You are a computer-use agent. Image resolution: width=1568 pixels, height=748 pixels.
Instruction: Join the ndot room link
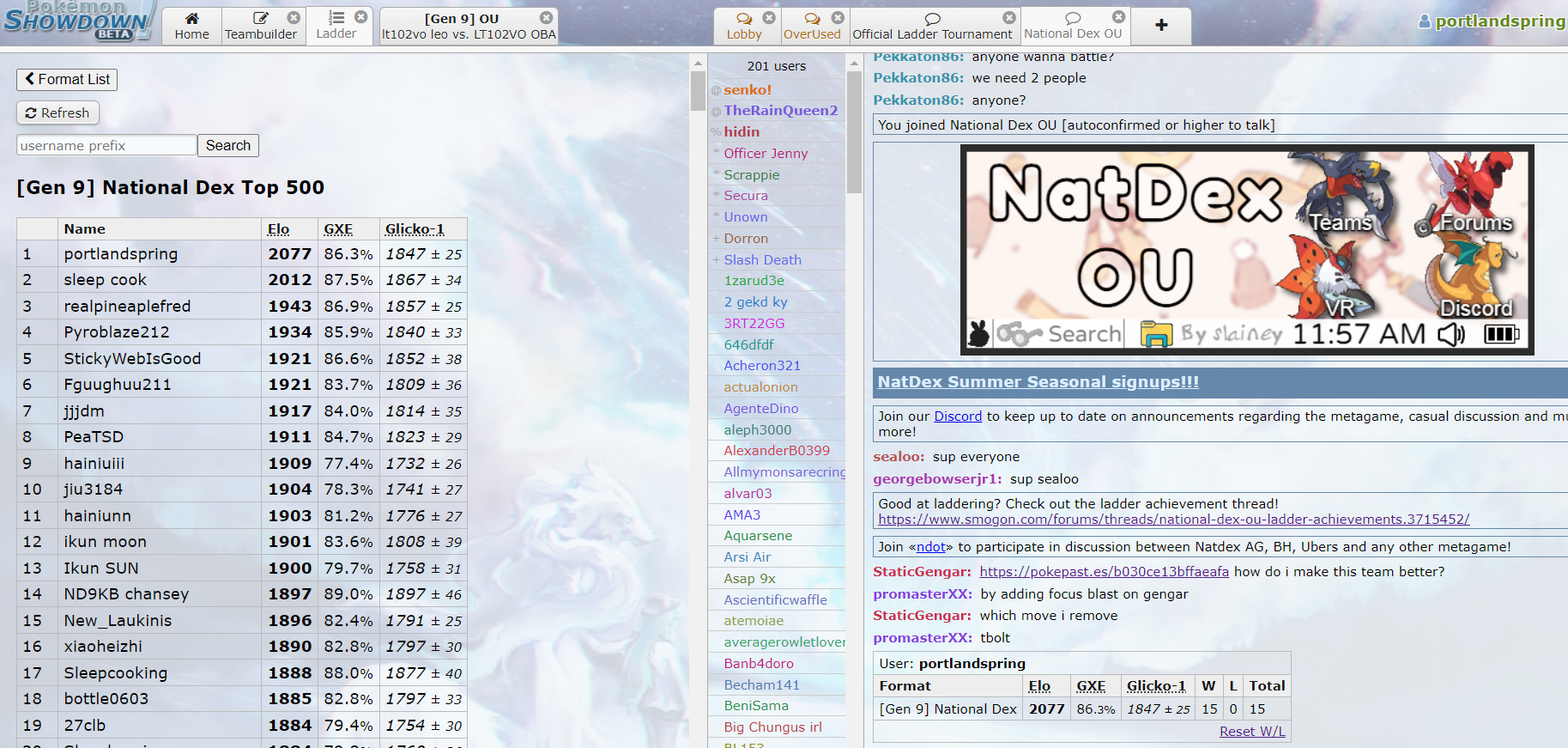(930, 547)
